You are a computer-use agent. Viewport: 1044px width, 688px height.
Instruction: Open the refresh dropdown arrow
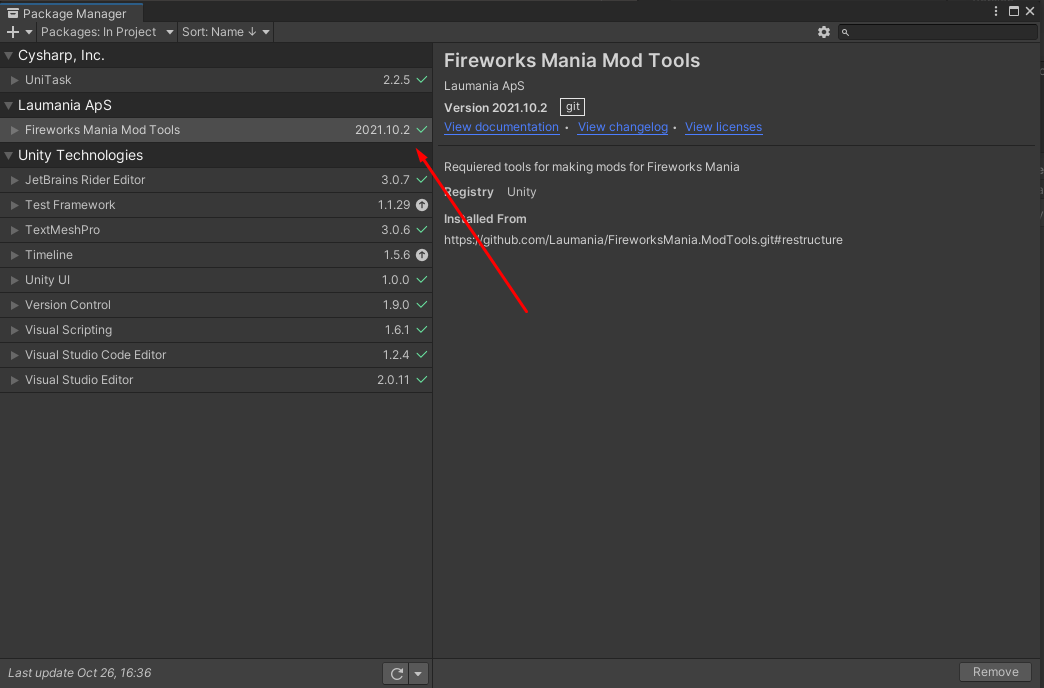(x=418, y=673)
